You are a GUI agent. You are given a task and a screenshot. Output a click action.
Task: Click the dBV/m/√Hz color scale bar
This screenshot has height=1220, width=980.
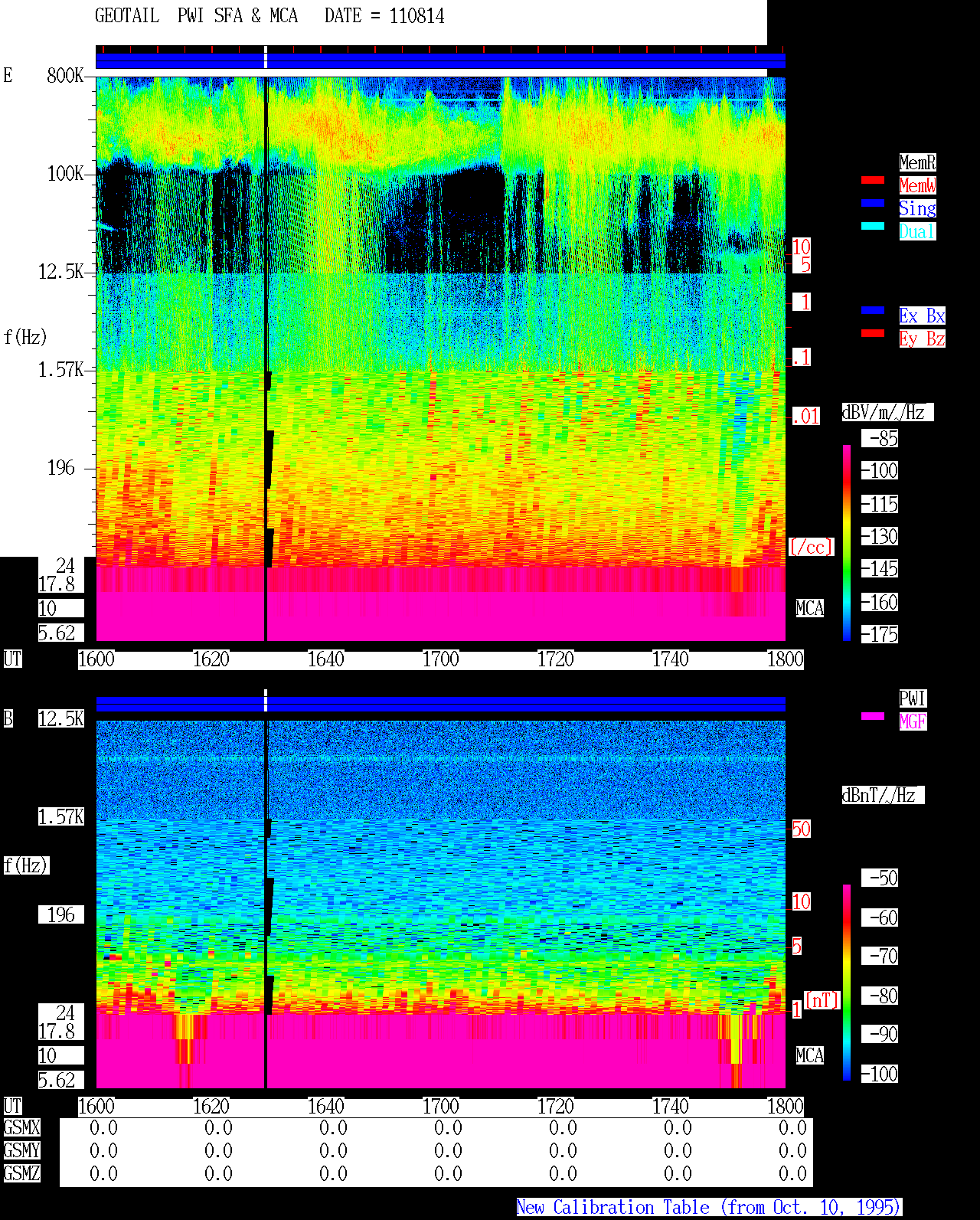pyautogui.click(x=847, y=542)
